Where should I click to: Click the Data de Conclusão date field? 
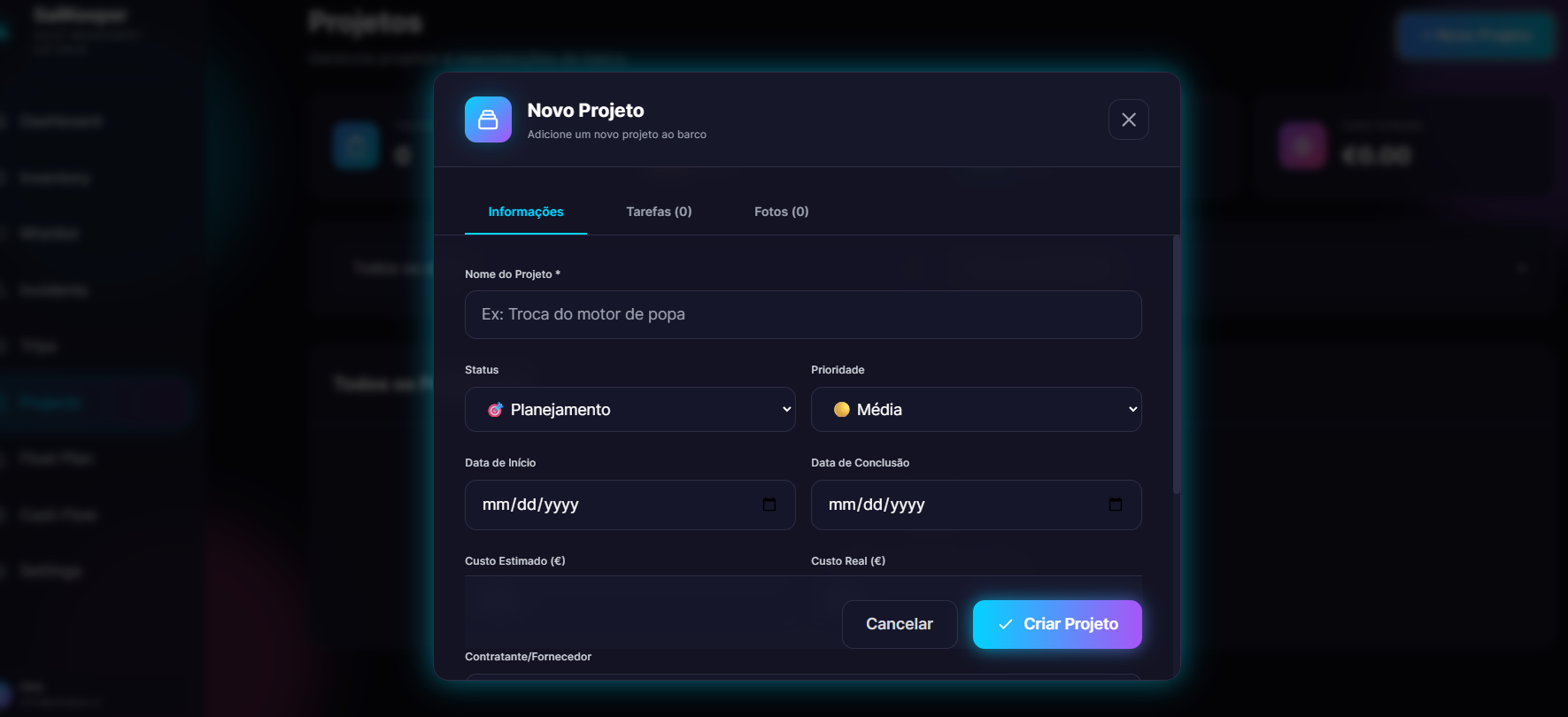pyautogui.click(x=976, y=505)
